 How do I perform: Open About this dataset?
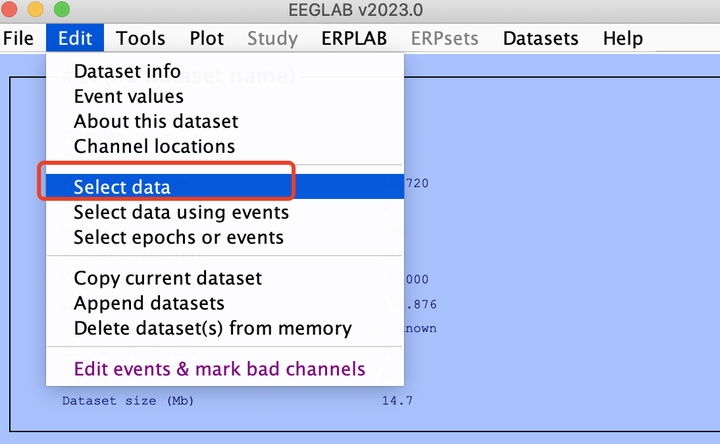pyautogui.click(x=156, y=121)
